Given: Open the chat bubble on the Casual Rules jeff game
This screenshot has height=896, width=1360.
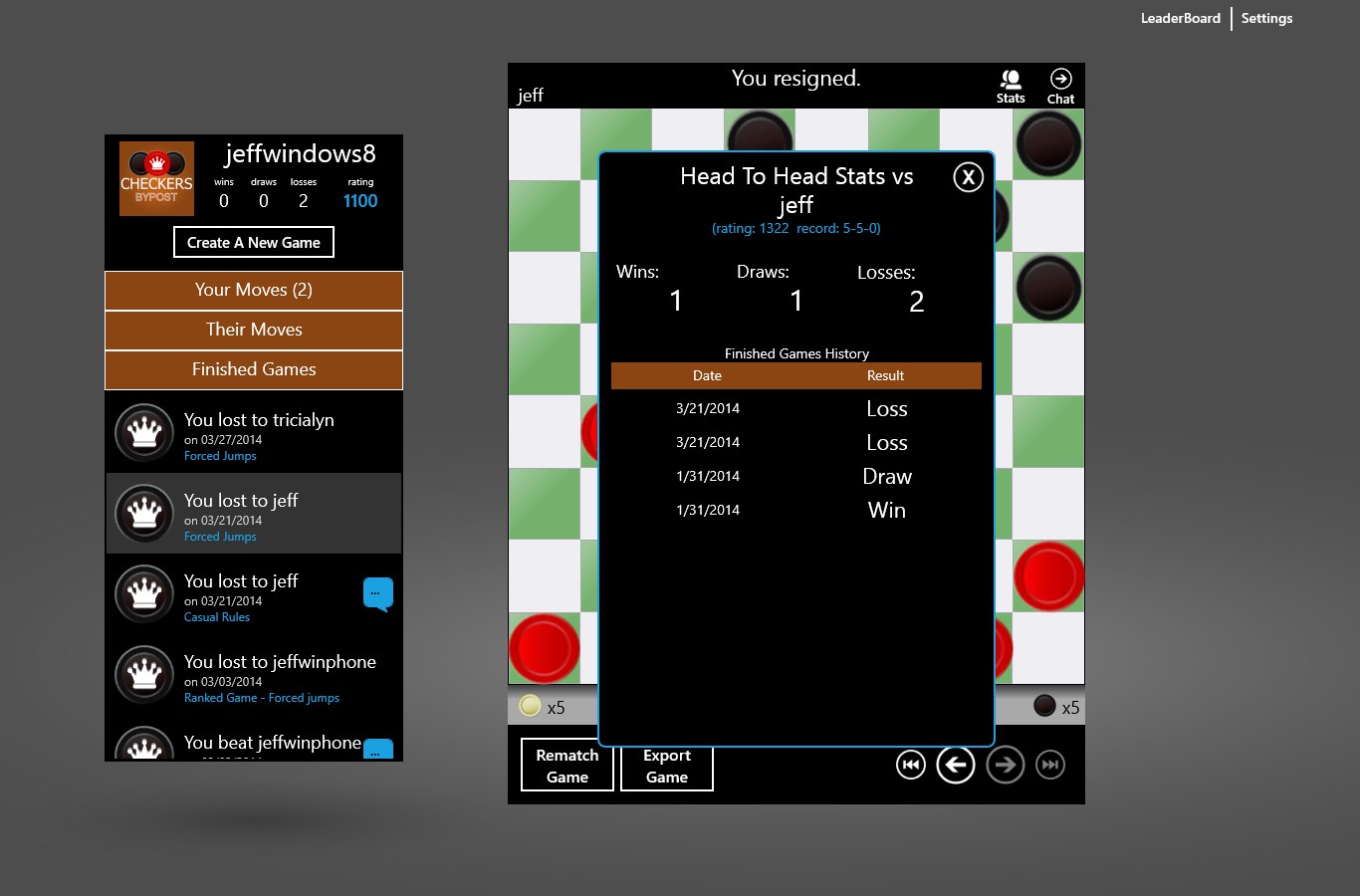Looking at the screenshot, I should pyautogui.click(x=378, y=594).
